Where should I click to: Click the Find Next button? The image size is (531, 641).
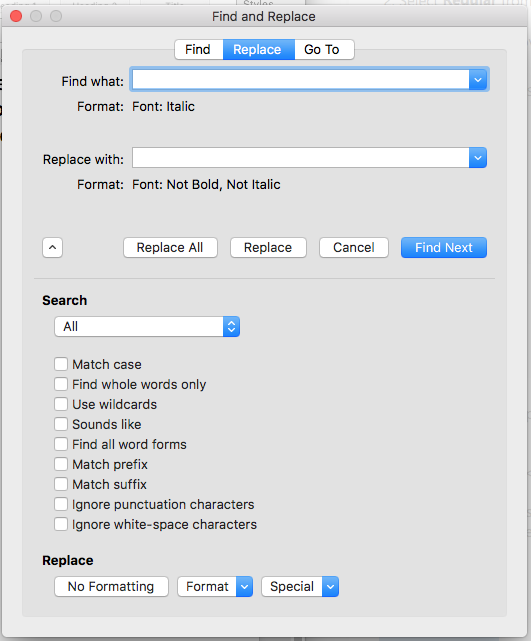(444, 247)
